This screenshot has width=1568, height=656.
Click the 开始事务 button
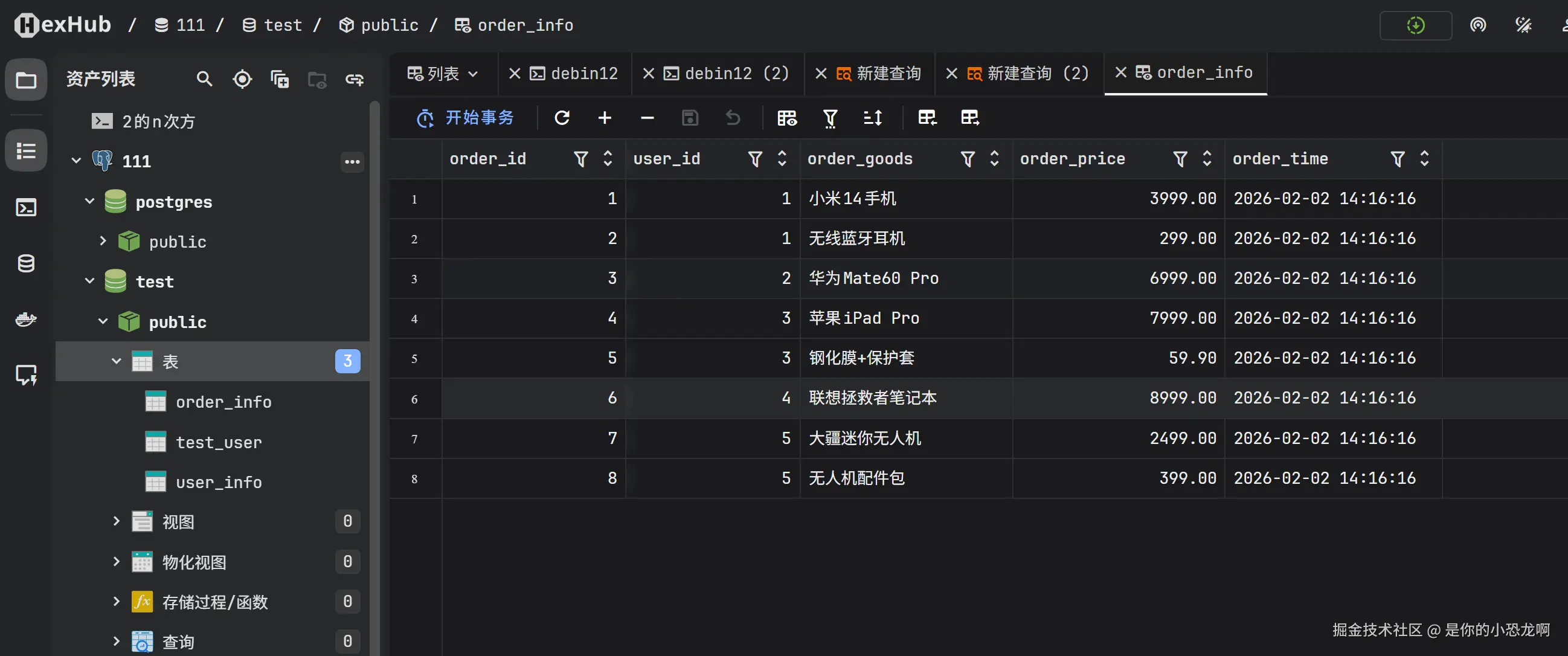pos(466,117)
